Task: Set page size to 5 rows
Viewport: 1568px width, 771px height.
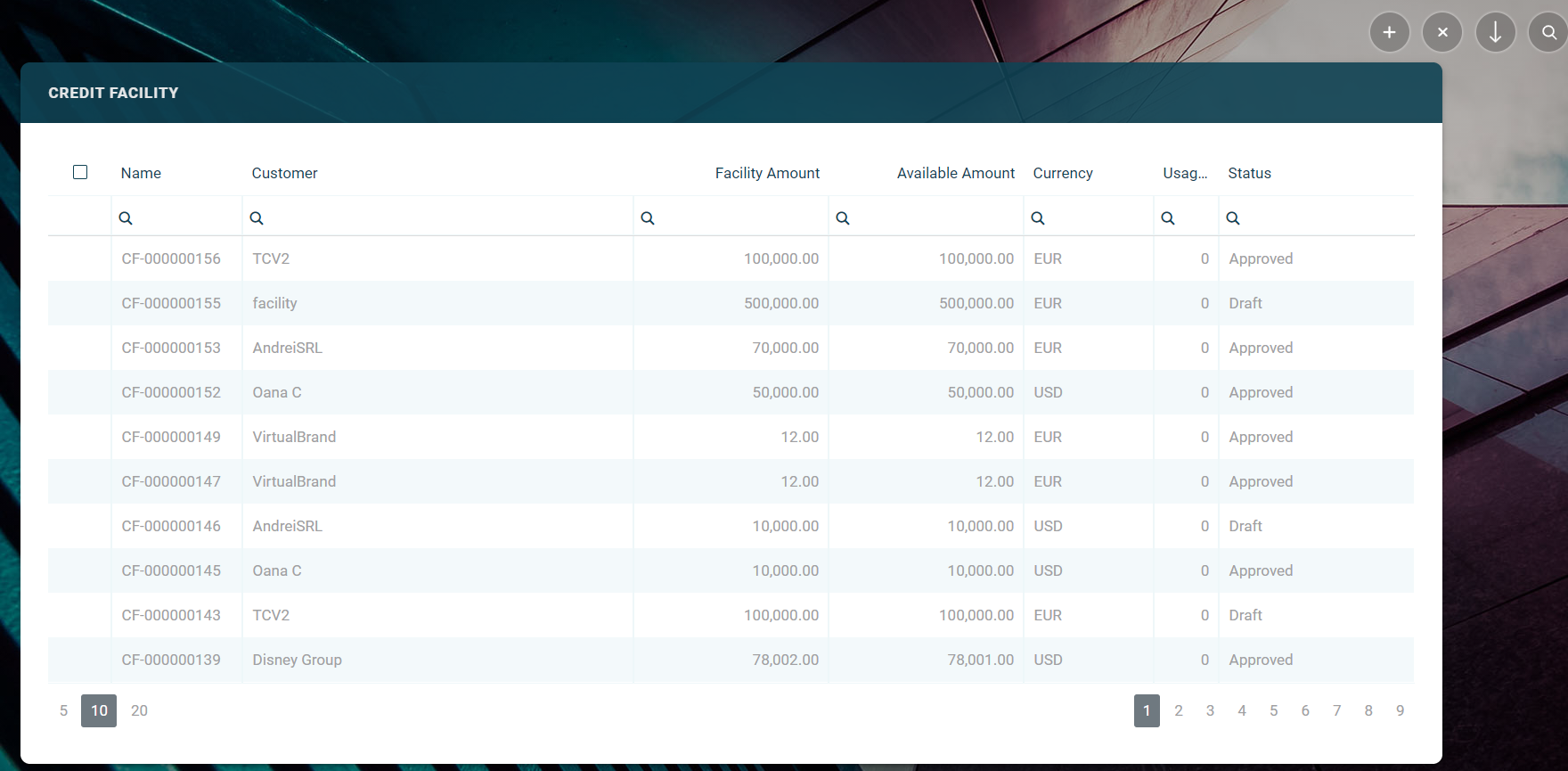Action: 63,710
